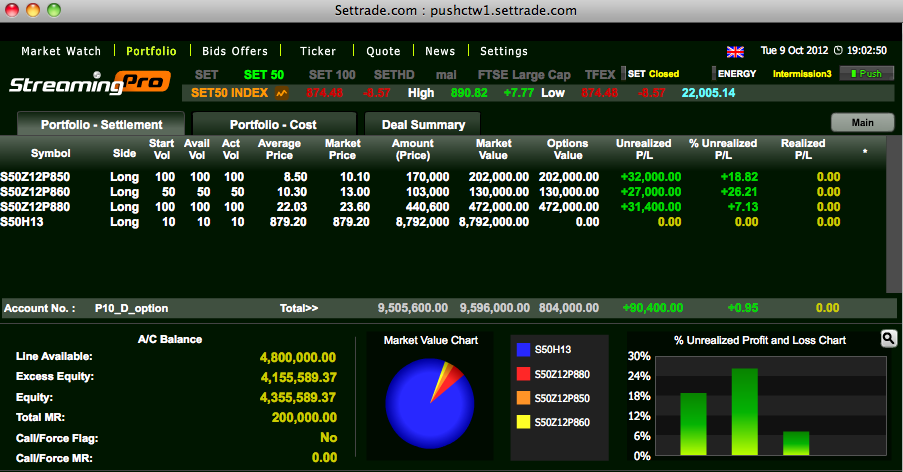Click the Total MR 200,000.00 value

tap(304, 417)
